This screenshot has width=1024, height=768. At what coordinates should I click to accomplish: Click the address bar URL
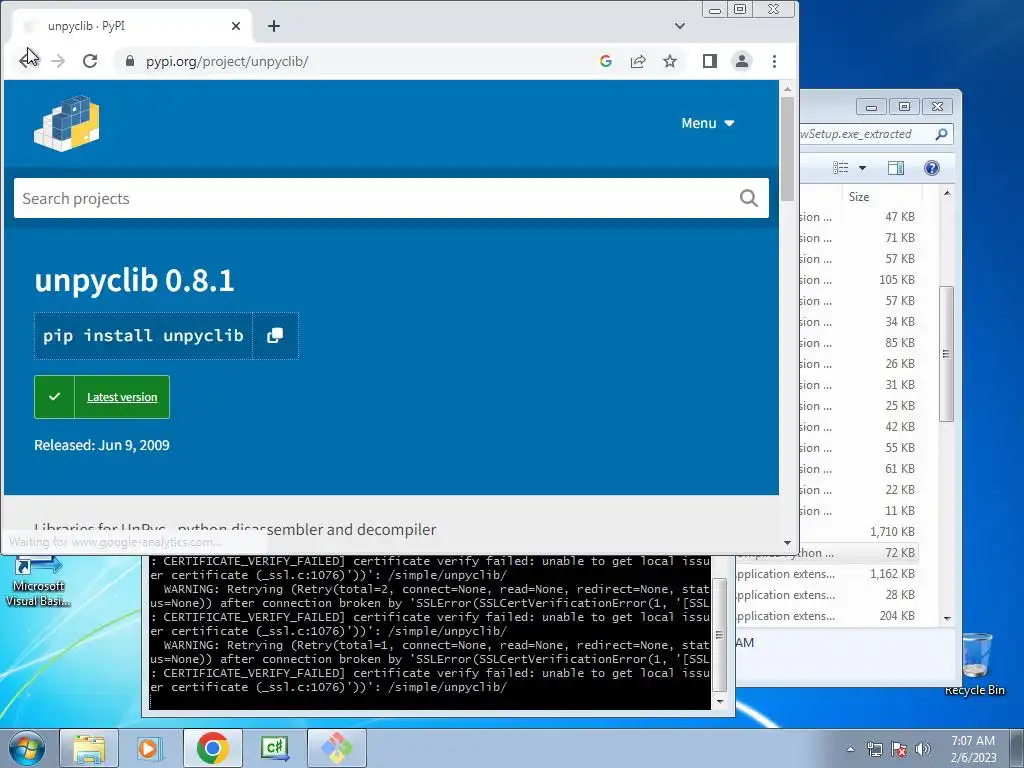click(x=227, y=61)
